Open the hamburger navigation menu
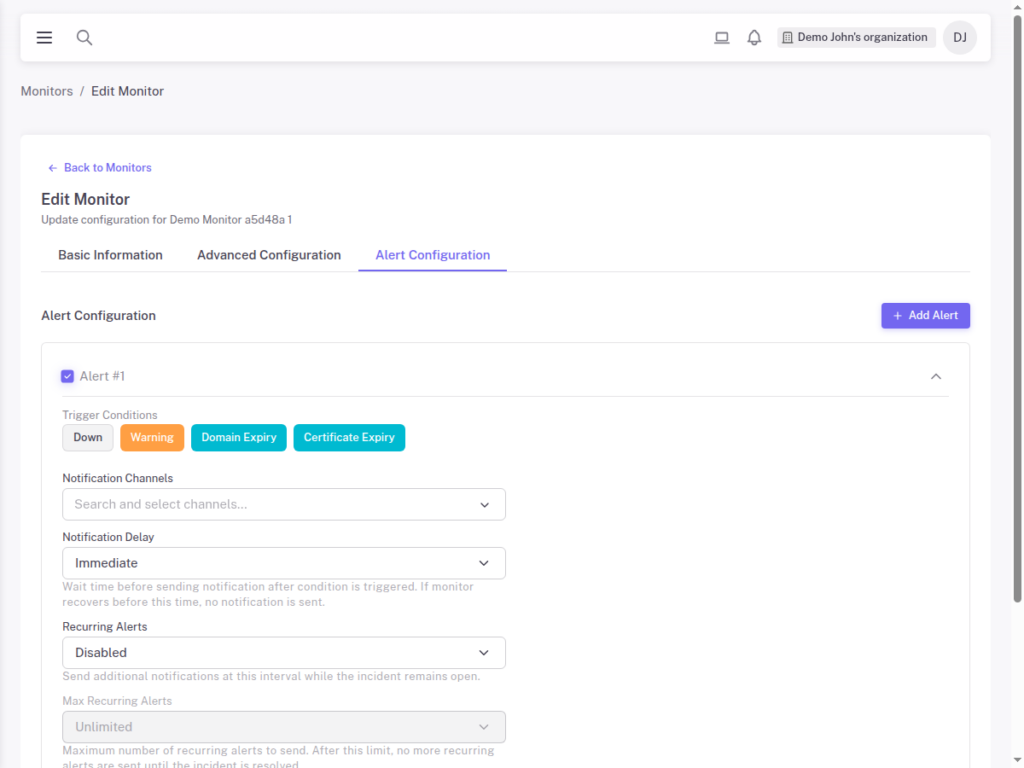1024x768 pixels. [x=44, y=38]
